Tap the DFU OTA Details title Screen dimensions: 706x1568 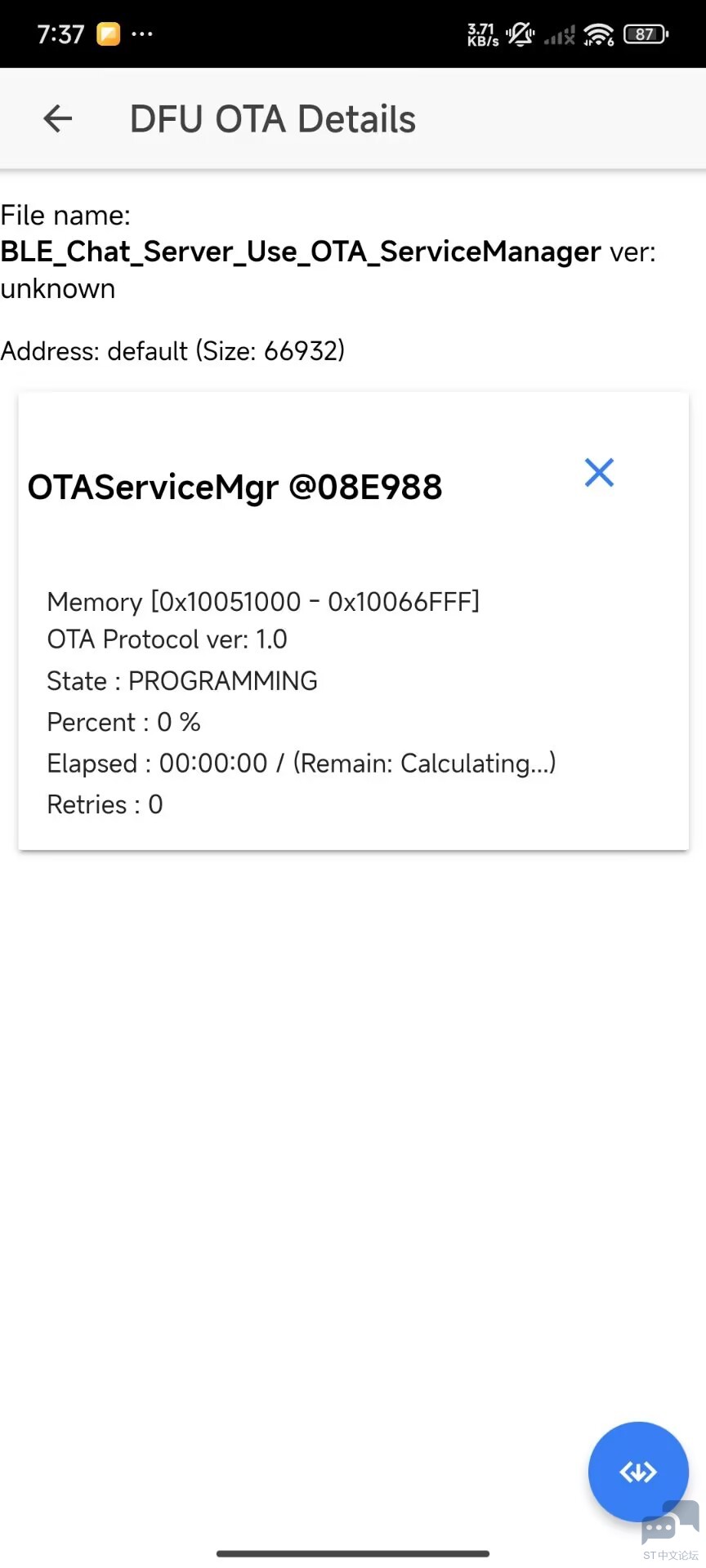tap(273, 119)
